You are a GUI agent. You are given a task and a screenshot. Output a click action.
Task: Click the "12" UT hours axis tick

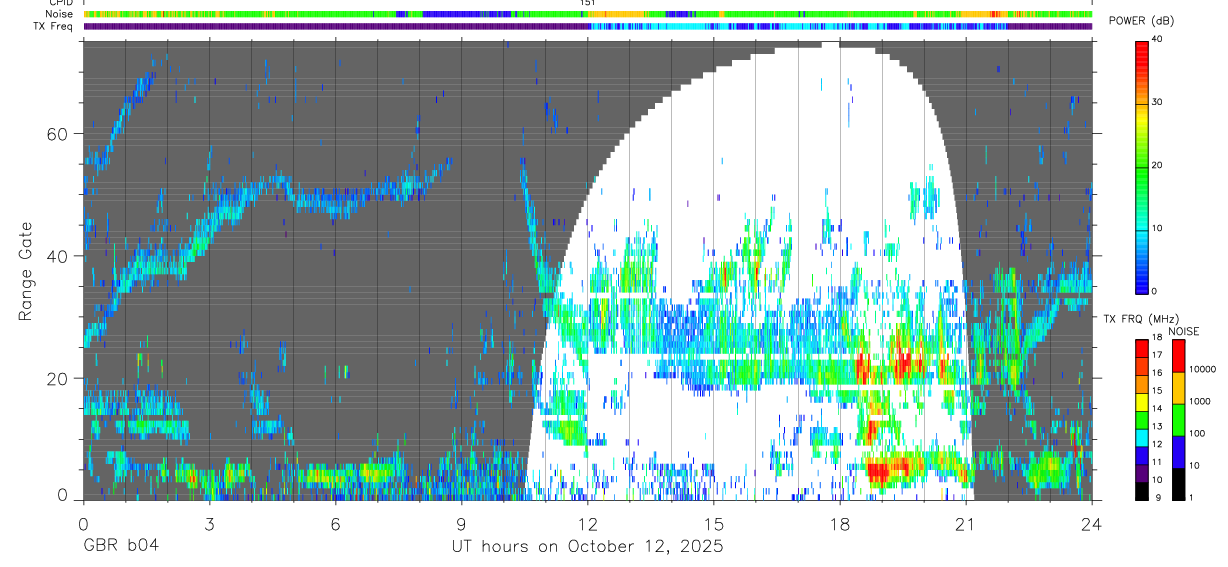[x=587, y=524]
